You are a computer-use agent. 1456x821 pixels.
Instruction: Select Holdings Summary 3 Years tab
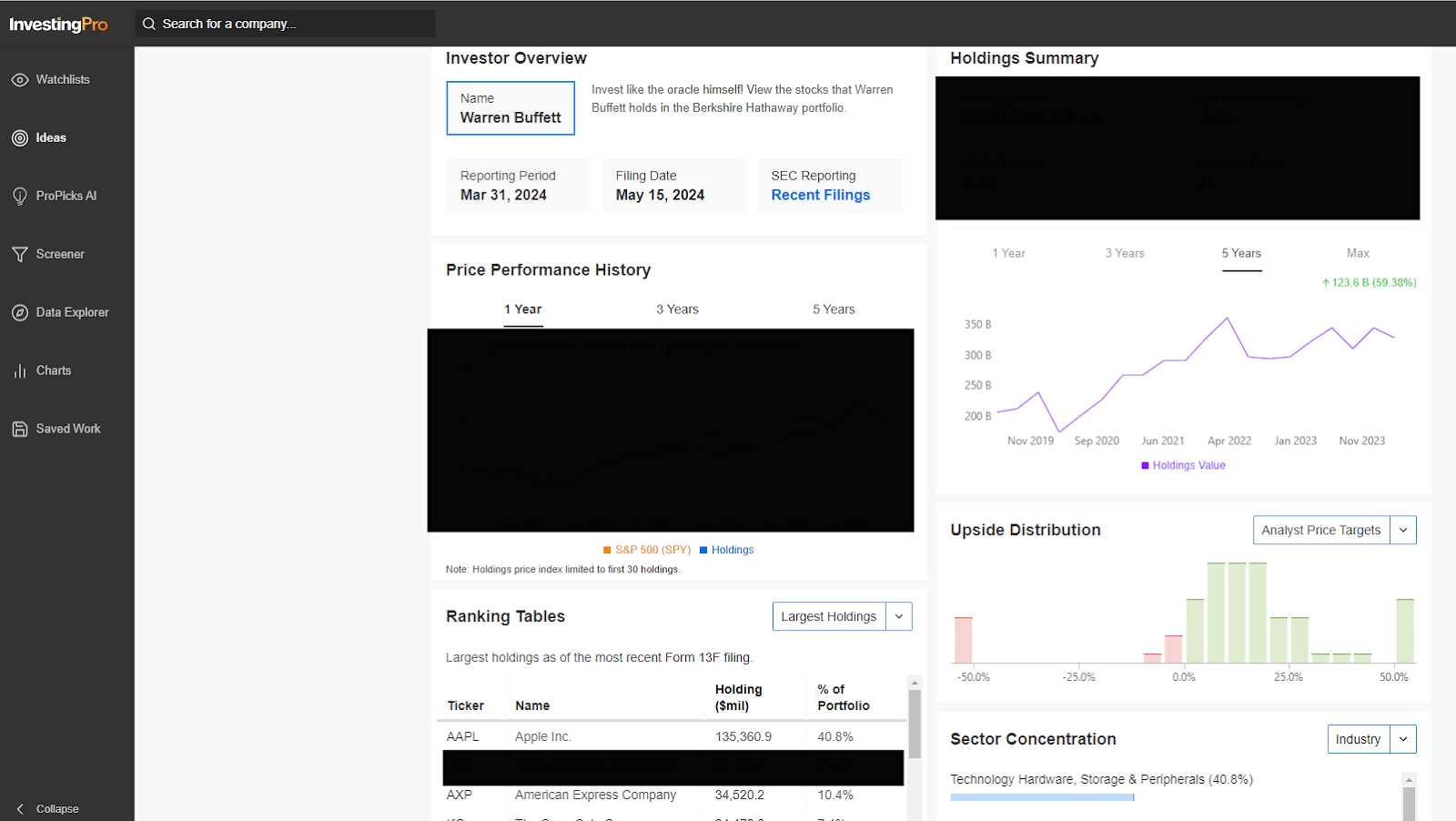click(x=1125, y=253)
